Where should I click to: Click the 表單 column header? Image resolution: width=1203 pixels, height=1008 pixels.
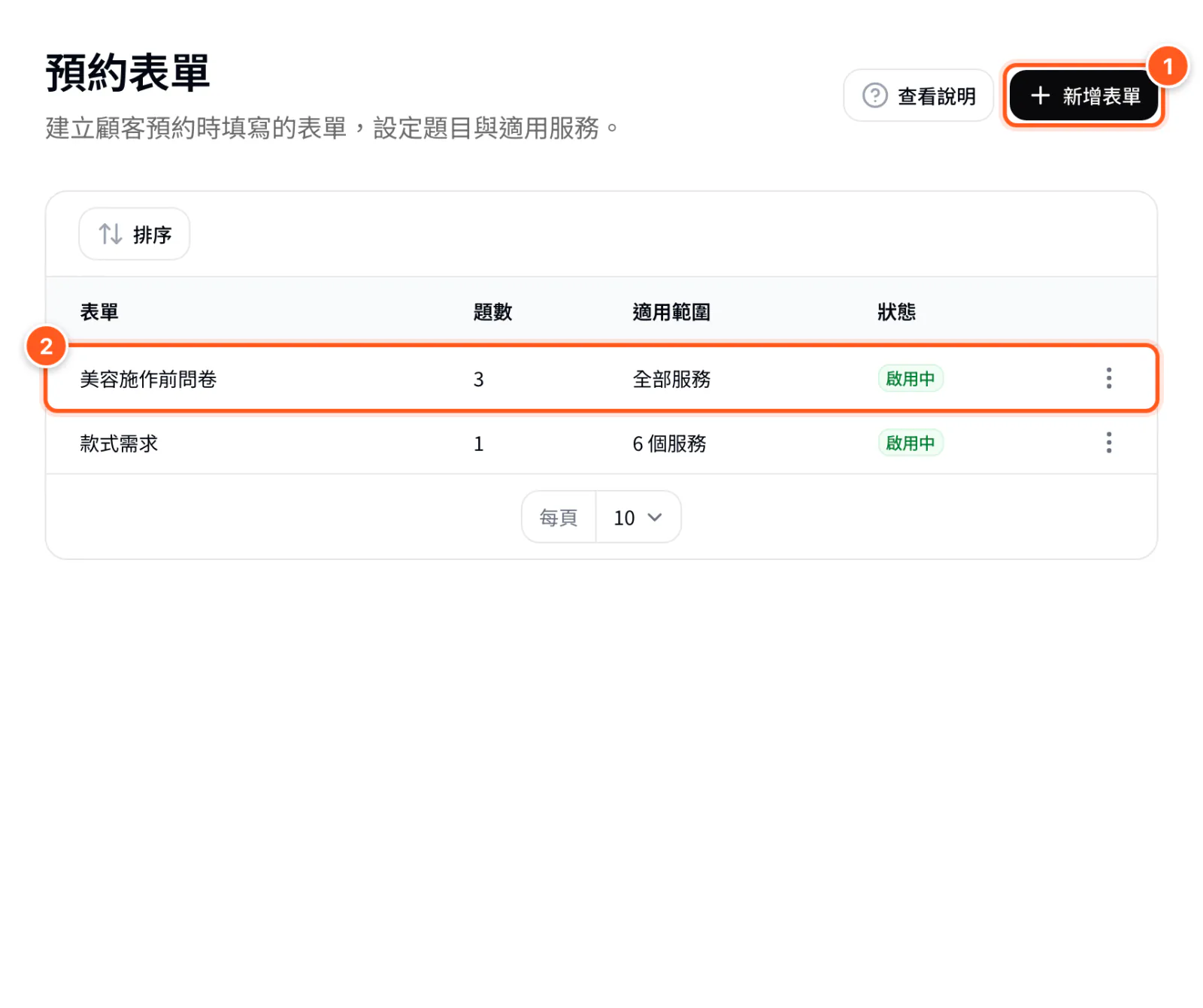pyautogui.click(x=99, y=312)
